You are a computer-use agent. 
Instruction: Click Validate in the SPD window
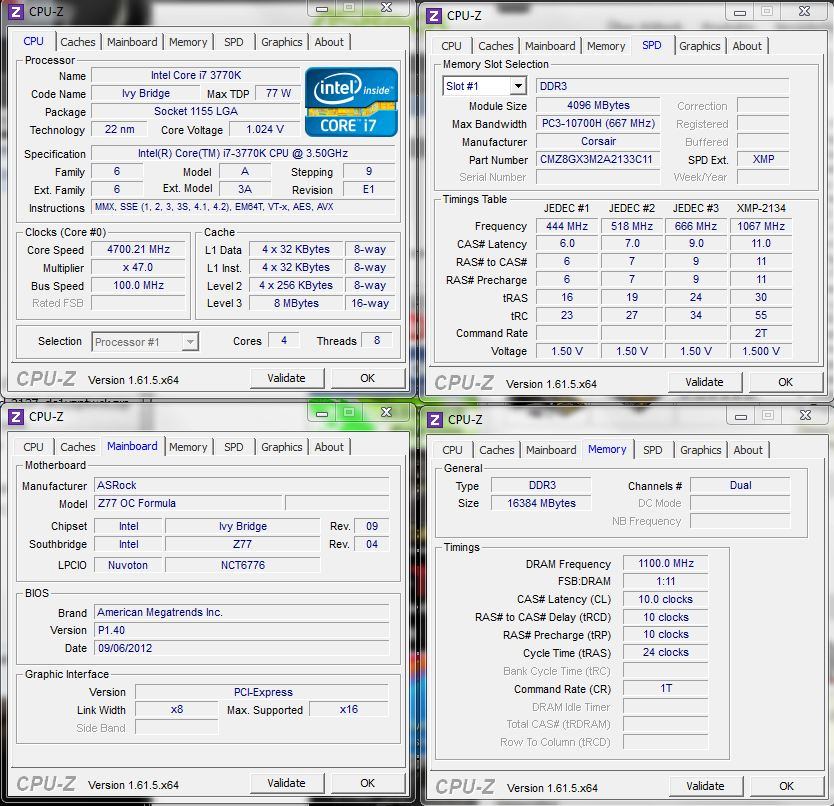click(x=704, y=383)
